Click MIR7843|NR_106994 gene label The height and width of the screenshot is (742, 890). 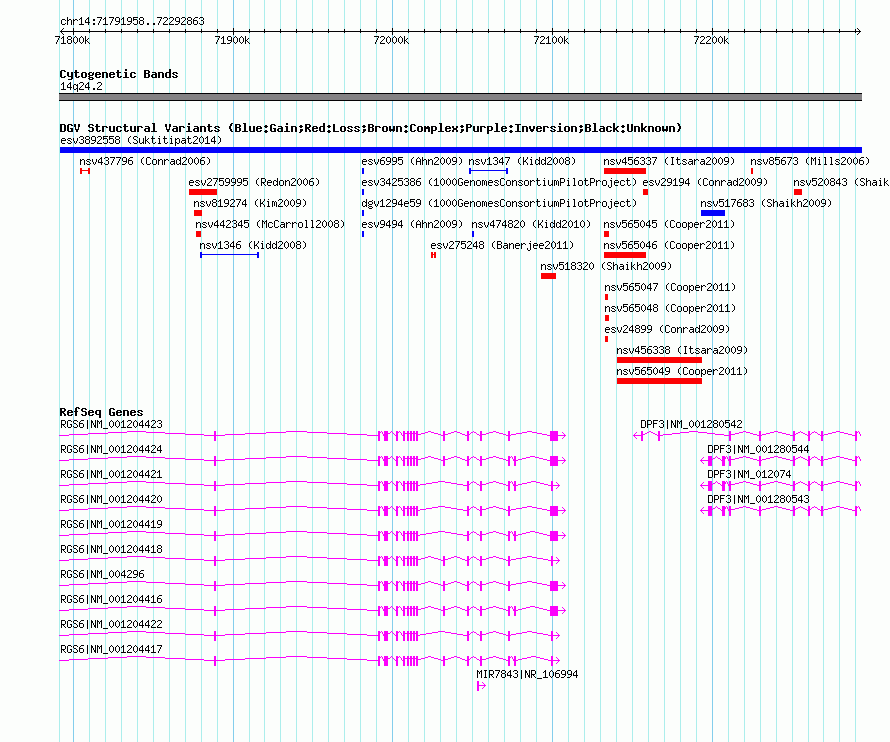coord(527,674)
